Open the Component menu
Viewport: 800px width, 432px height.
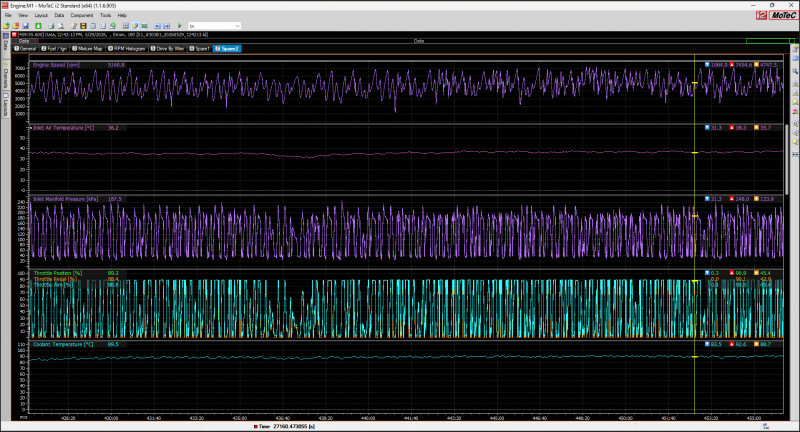[x=82, y=15]
